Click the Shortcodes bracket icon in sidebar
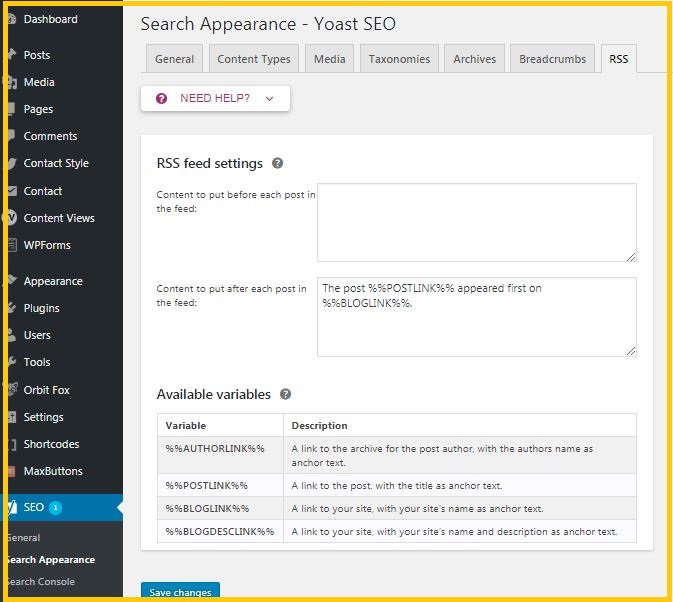 (x=12, y=444)
